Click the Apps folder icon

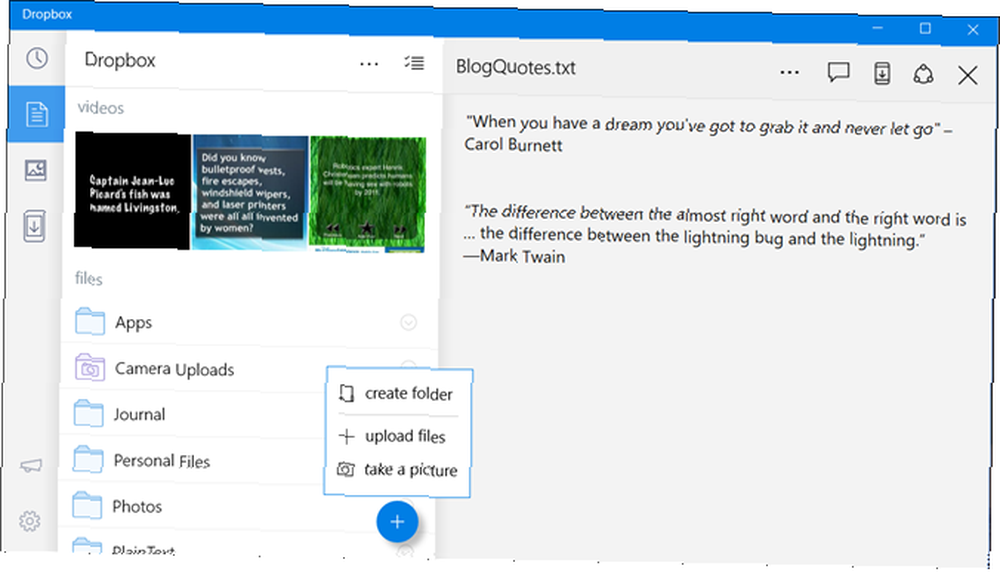tap(90, 321)
